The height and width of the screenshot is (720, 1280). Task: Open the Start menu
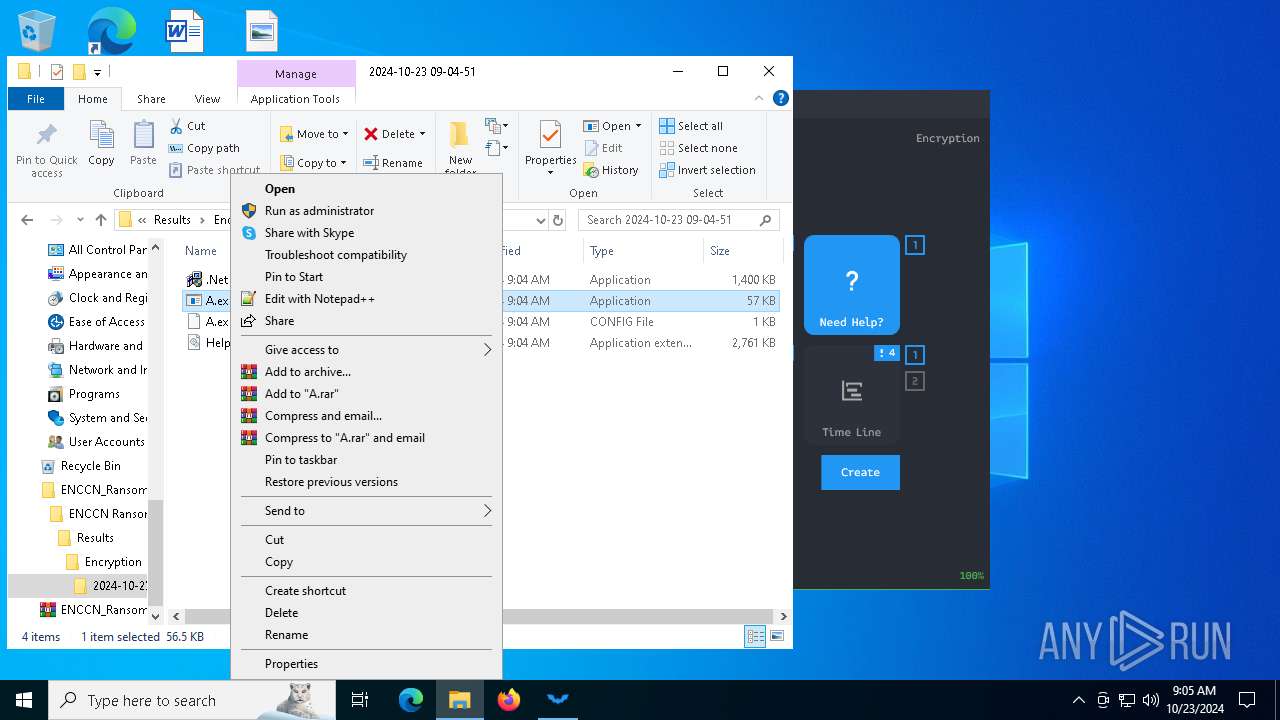click(x=24, y=700)
